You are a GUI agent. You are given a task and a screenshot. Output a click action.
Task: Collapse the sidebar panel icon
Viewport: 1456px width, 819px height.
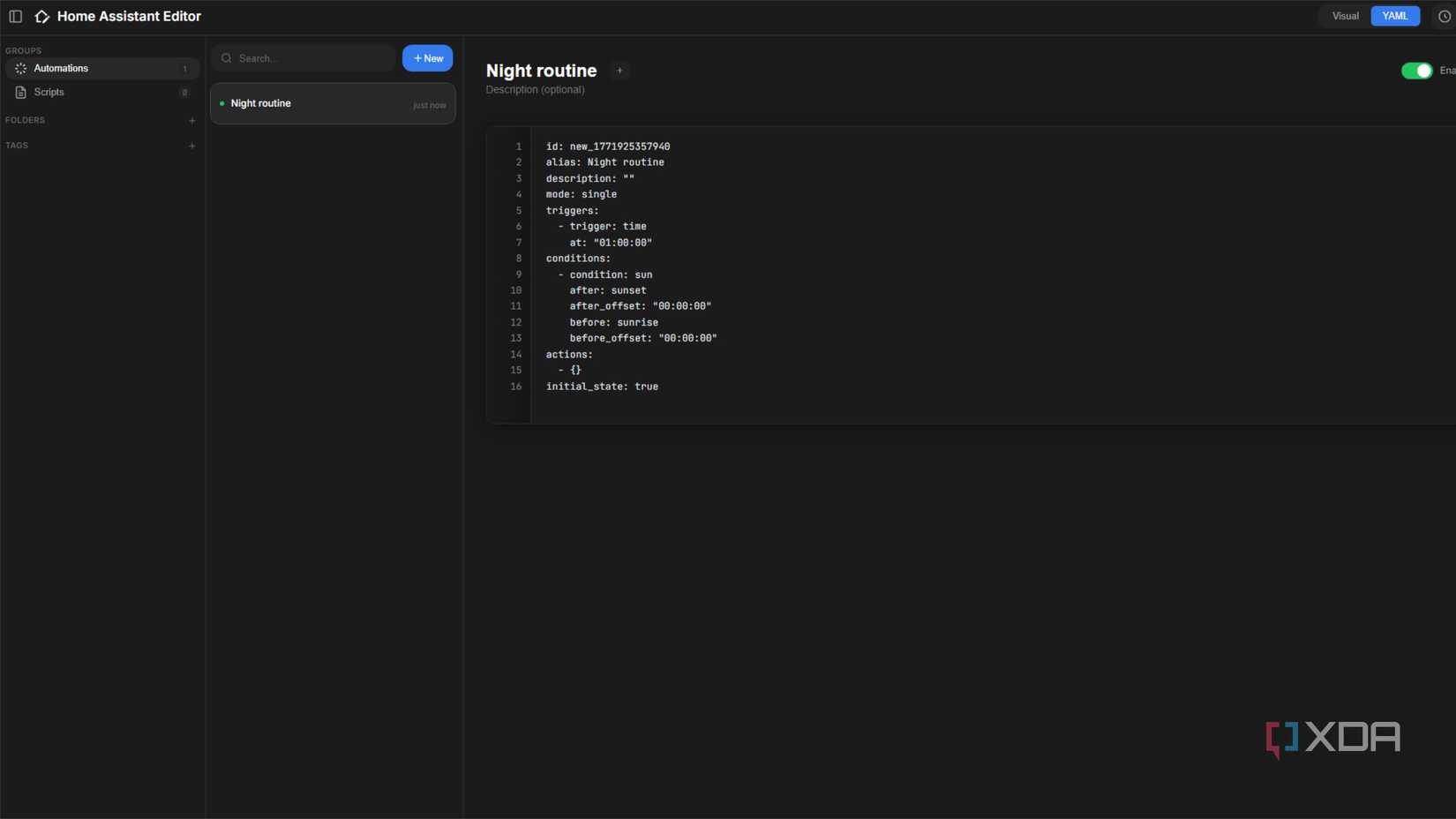16,17
